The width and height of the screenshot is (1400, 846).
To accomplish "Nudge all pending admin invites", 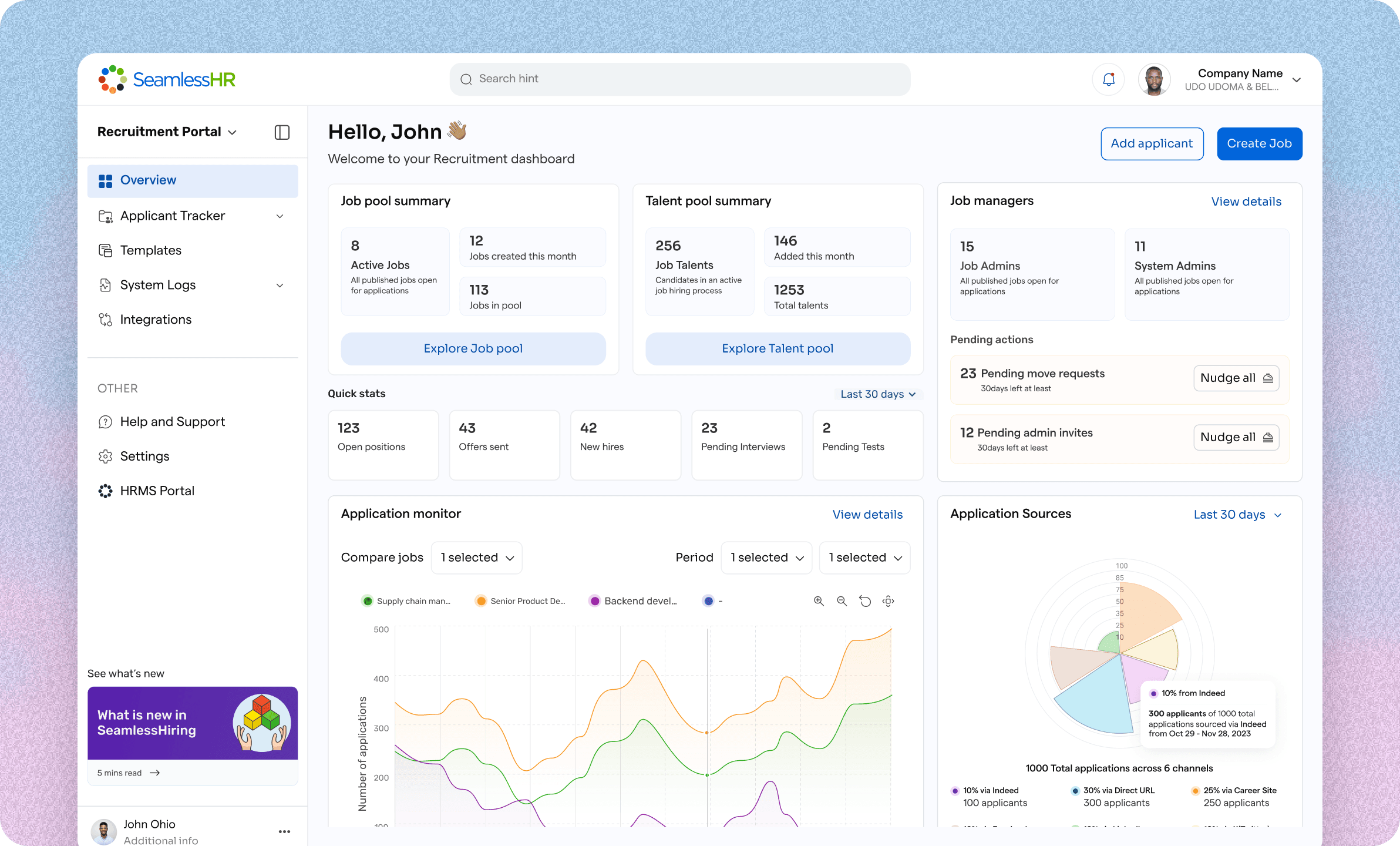I will tap(1236, 438).
